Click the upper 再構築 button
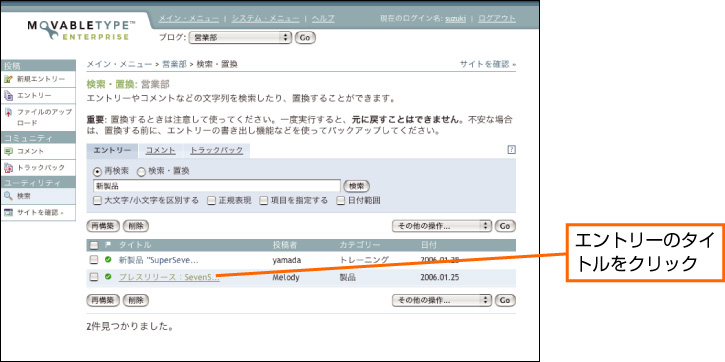The image size is (725, 362). point(103,226)
